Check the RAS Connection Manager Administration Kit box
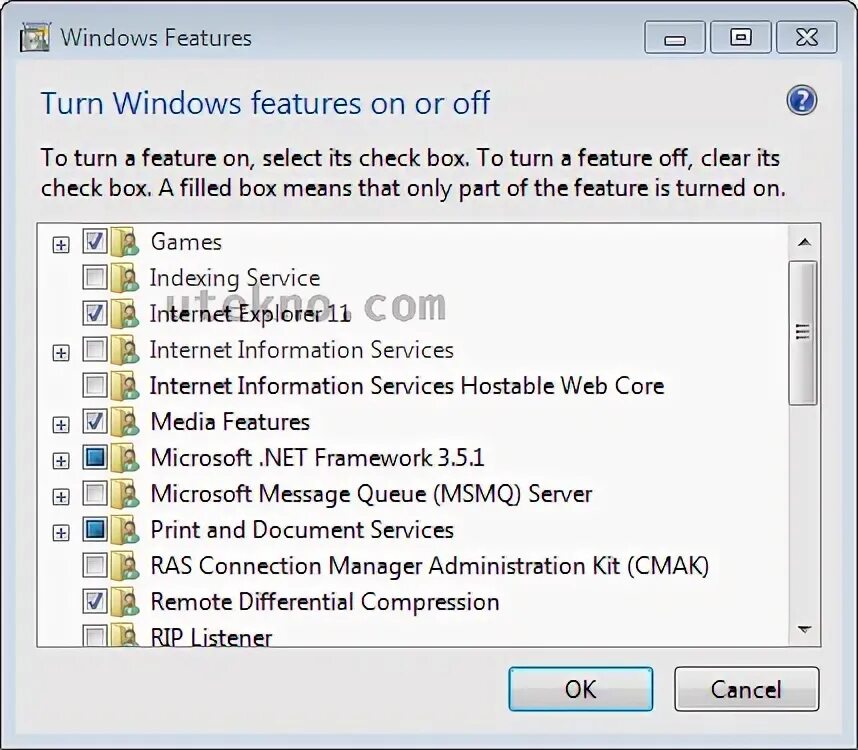Image resolution: width=858 pixels, height=750 pixels. click(95, 566)
